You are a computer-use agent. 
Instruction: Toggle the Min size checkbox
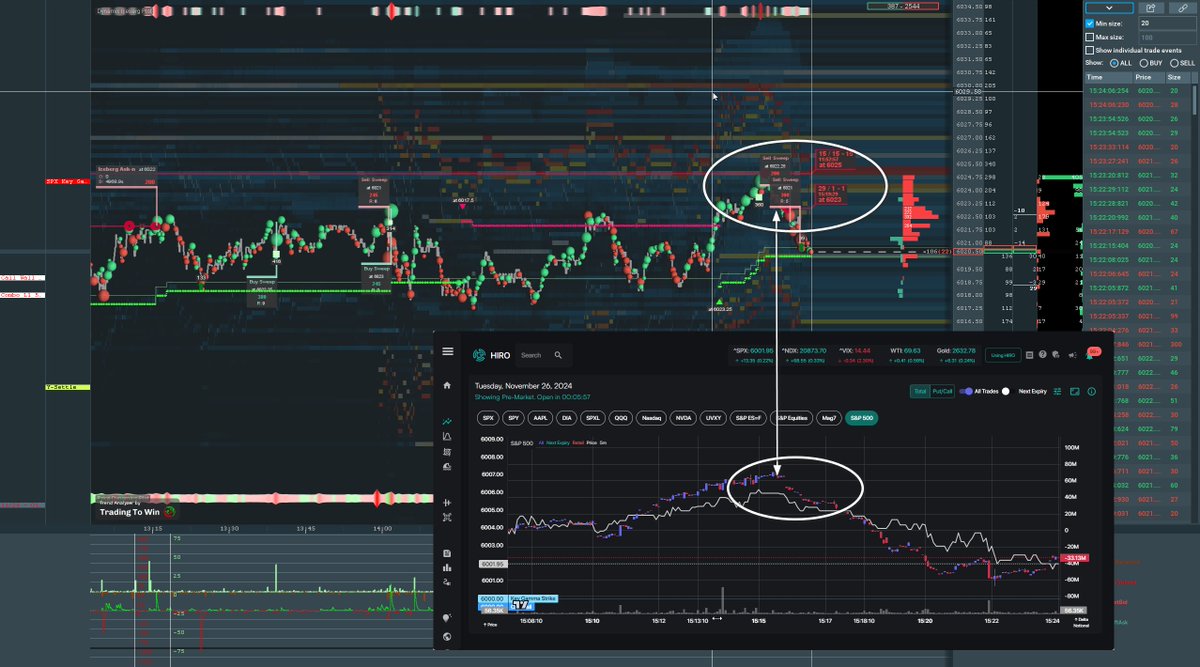click(1090, 23)
